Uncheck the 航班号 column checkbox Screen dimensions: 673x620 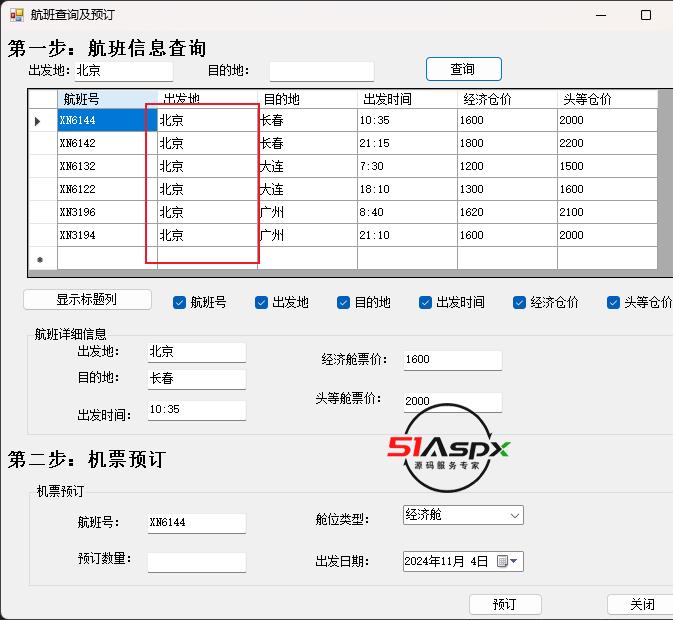click(180, 302)
